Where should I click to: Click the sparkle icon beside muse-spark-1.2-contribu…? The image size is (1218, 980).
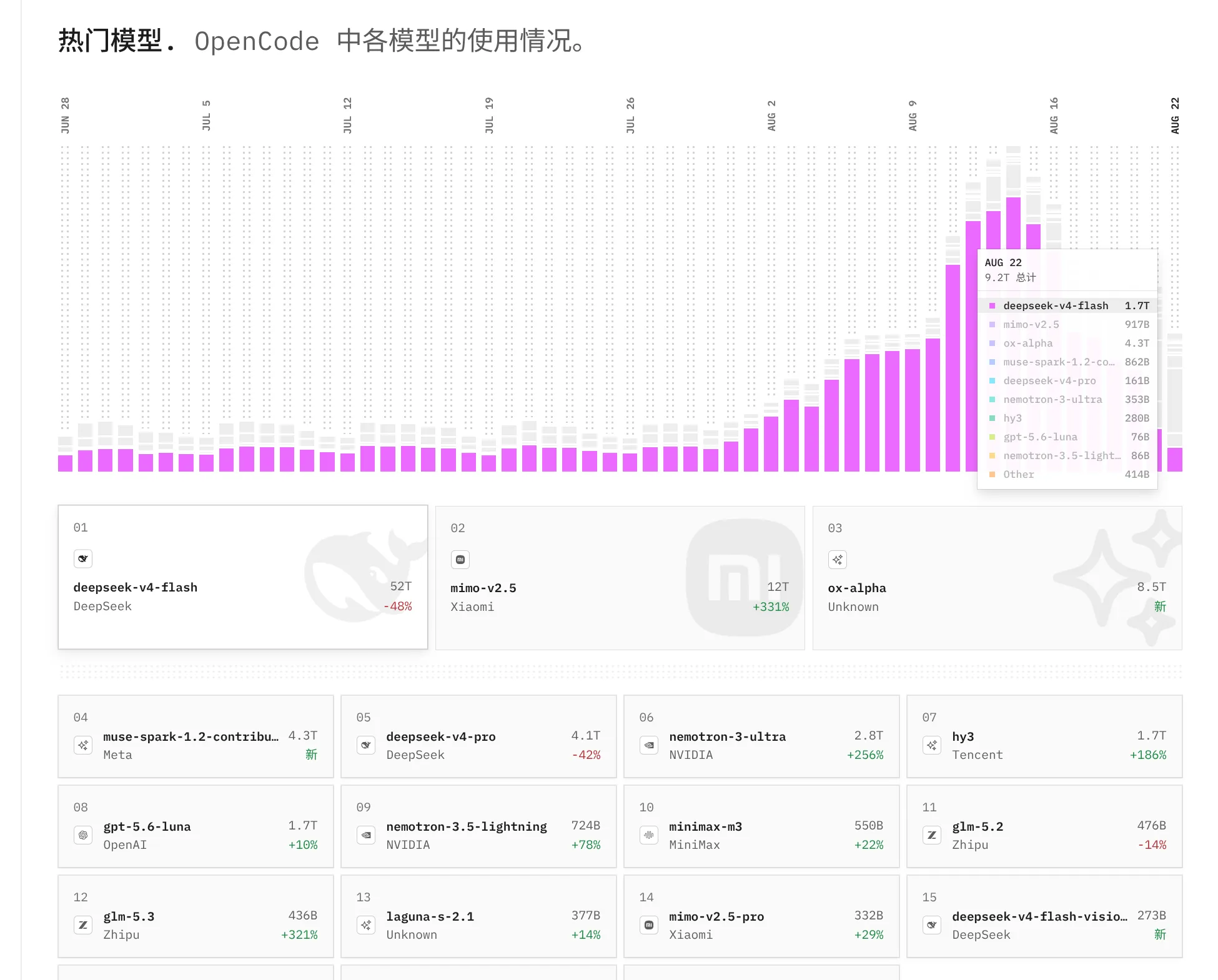(x=83, y=745)
